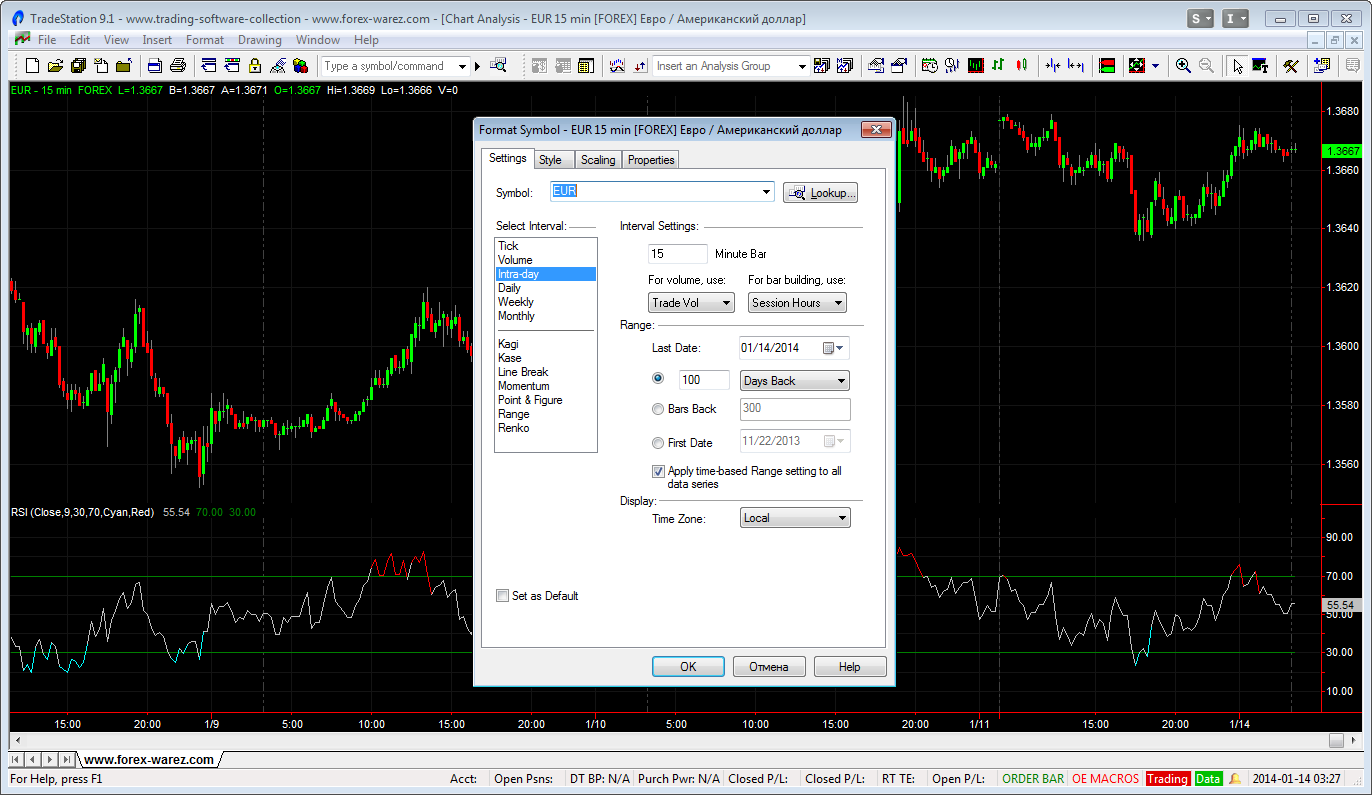Expand the Session Hours dropdown
Screen dimensions: 1372x795
[x=797, y=303]
